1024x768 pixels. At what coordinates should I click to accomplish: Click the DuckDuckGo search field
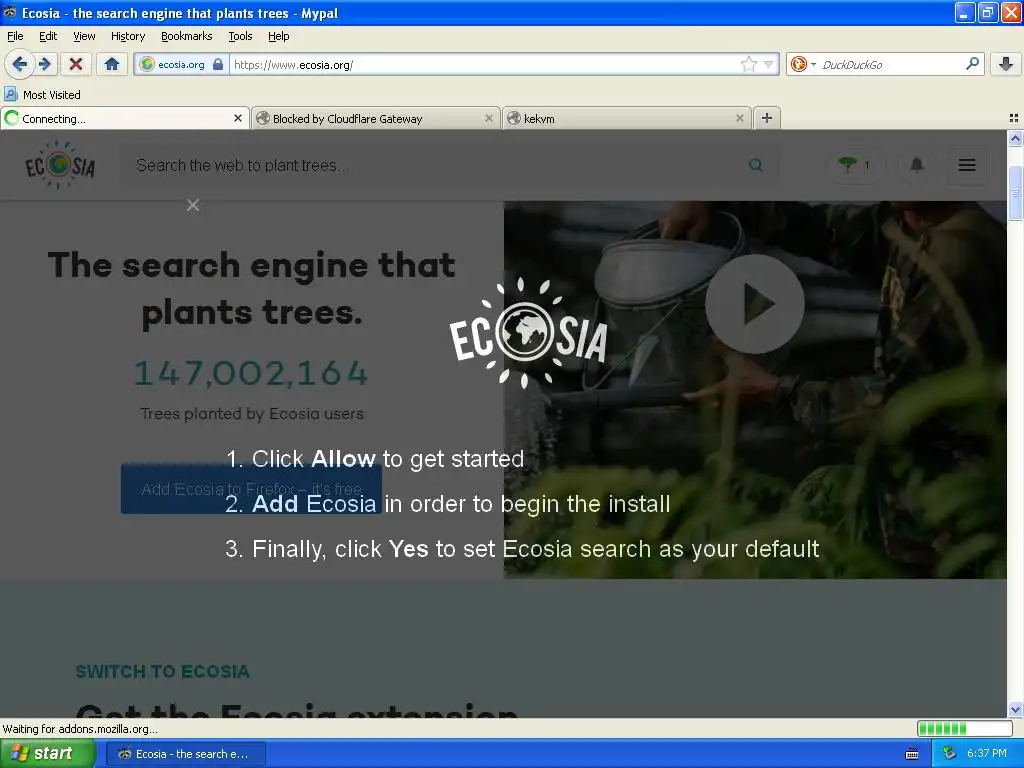coord(891,65)
